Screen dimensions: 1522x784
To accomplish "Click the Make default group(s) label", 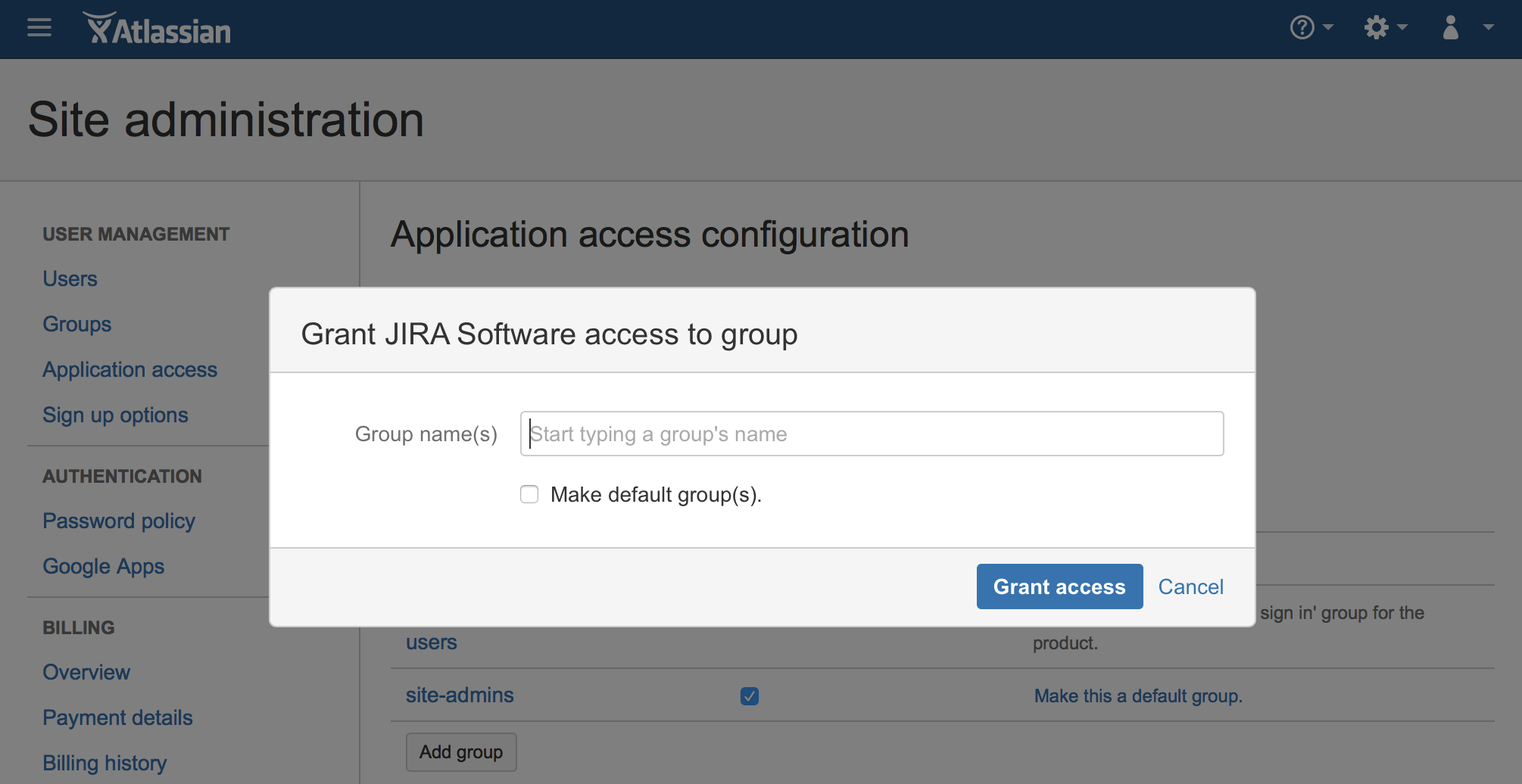I will click(656, 495).
